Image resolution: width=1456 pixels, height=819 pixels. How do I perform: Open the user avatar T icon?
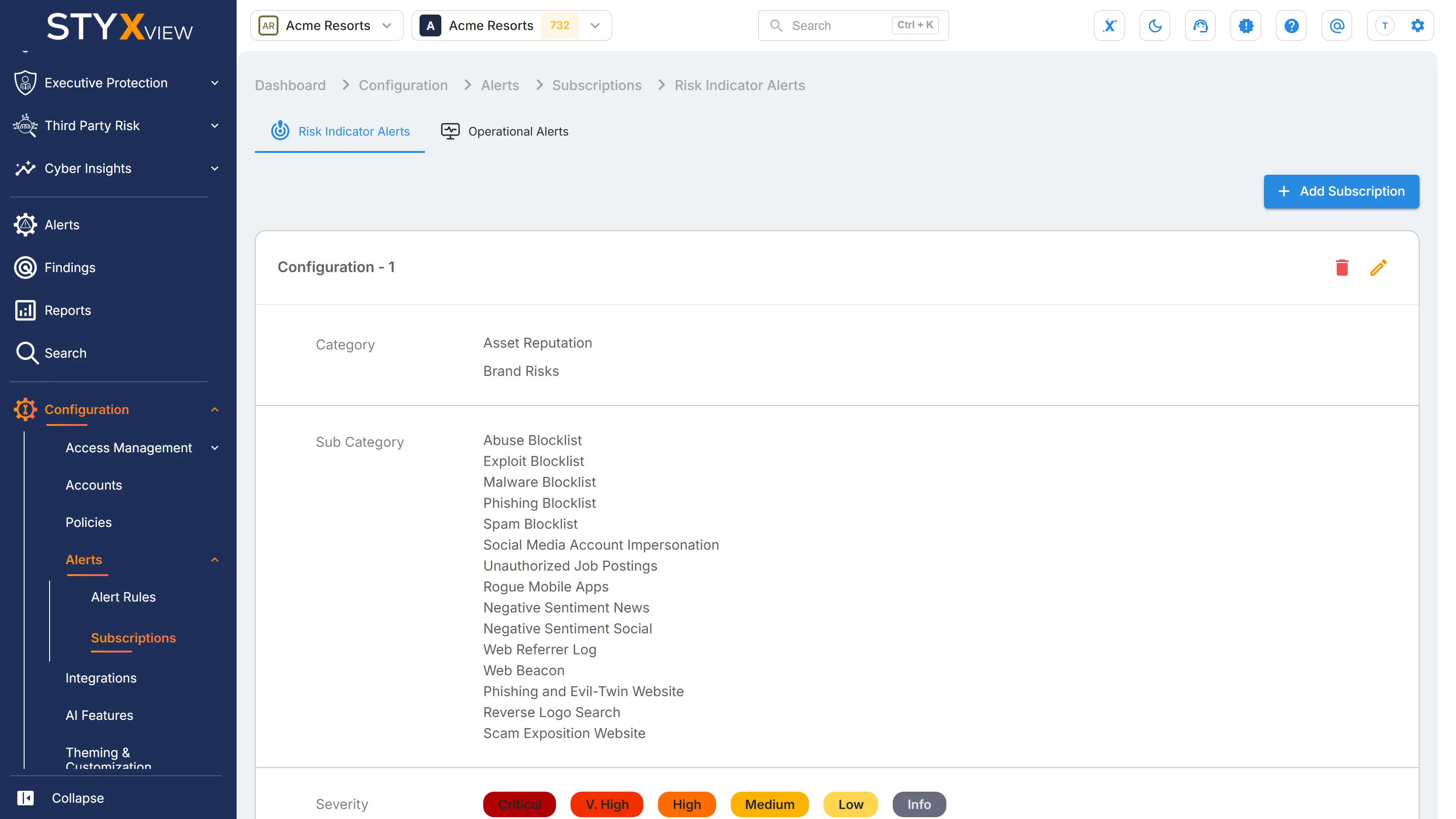tap(1385, 25)
